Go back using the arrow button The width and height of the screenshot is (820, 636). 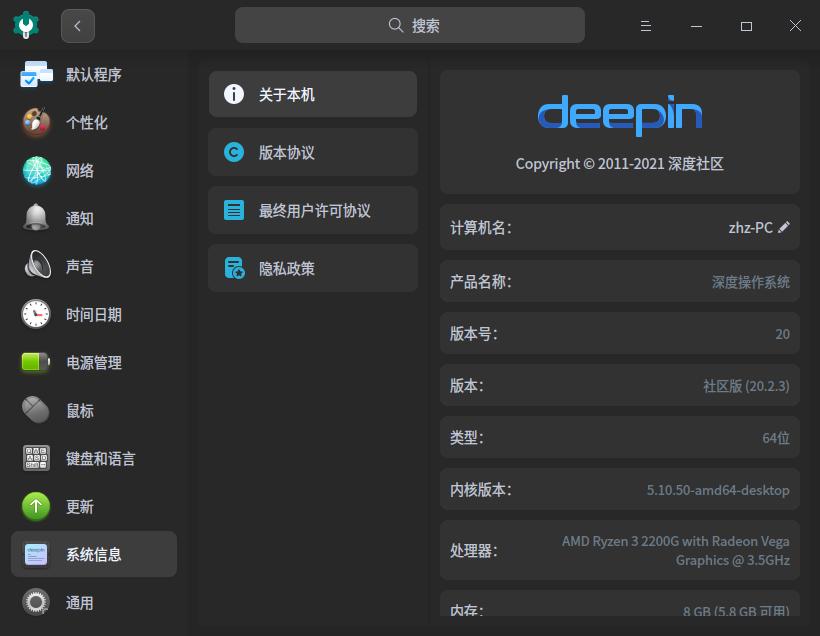click(78, 26)
